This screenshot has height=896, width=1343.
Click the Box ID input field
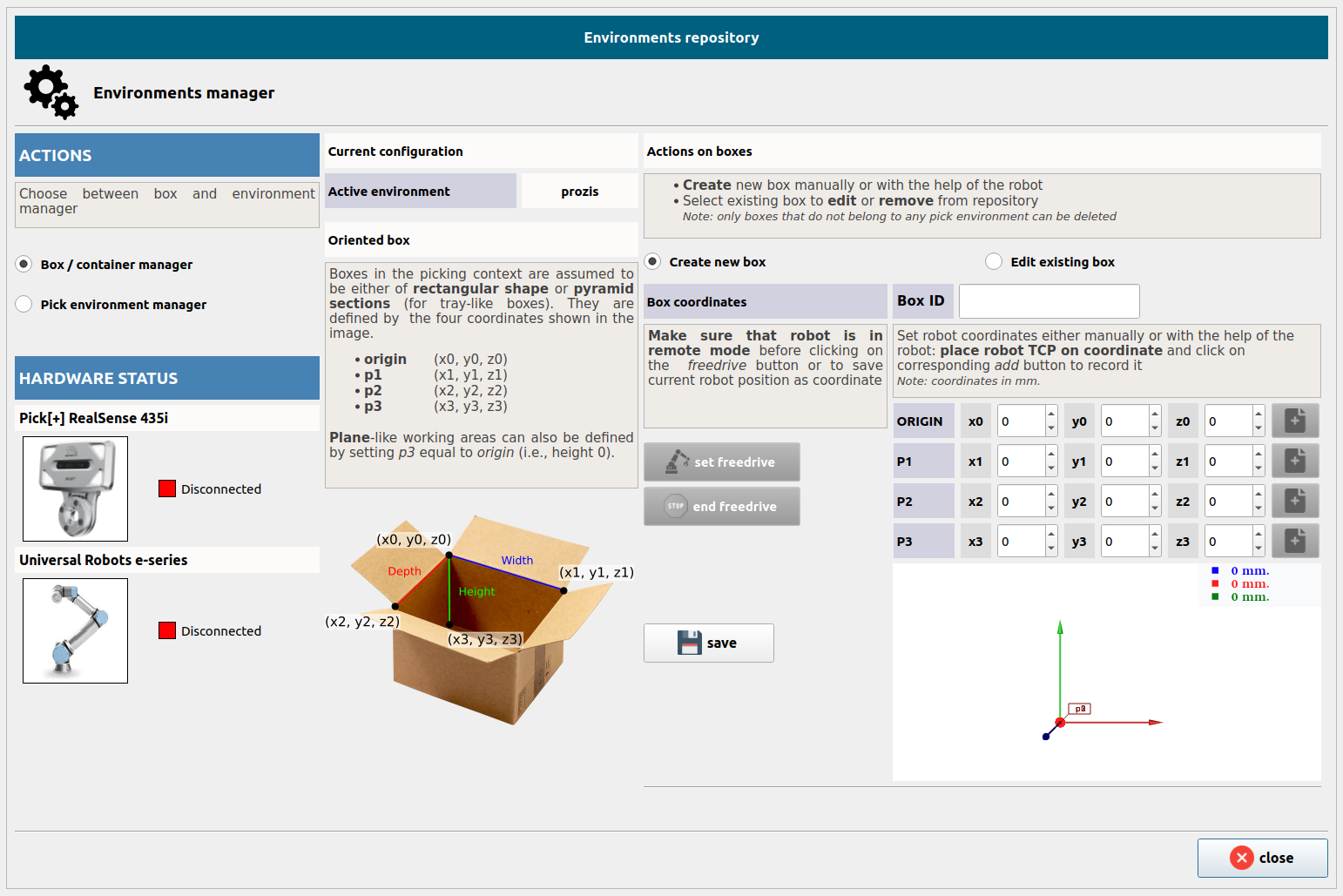point(1049,301)
